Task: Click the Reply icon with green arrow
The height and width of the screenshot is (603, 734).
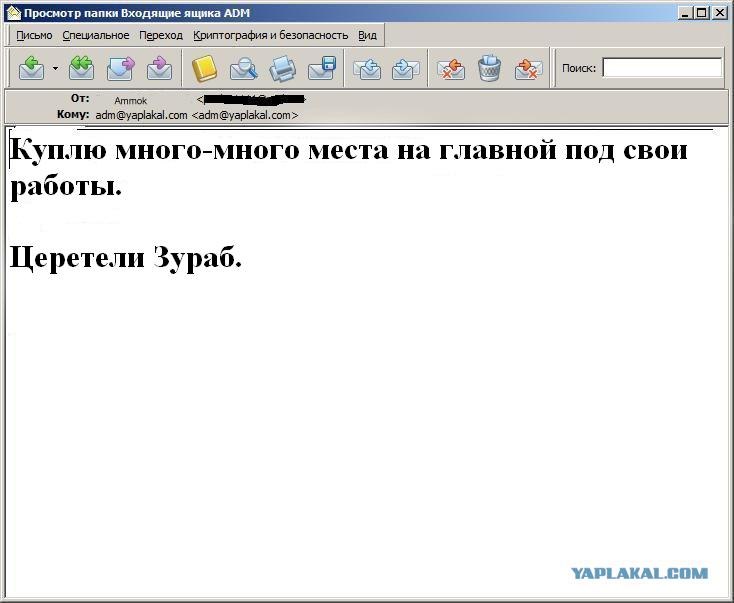Action: (31, 68)
